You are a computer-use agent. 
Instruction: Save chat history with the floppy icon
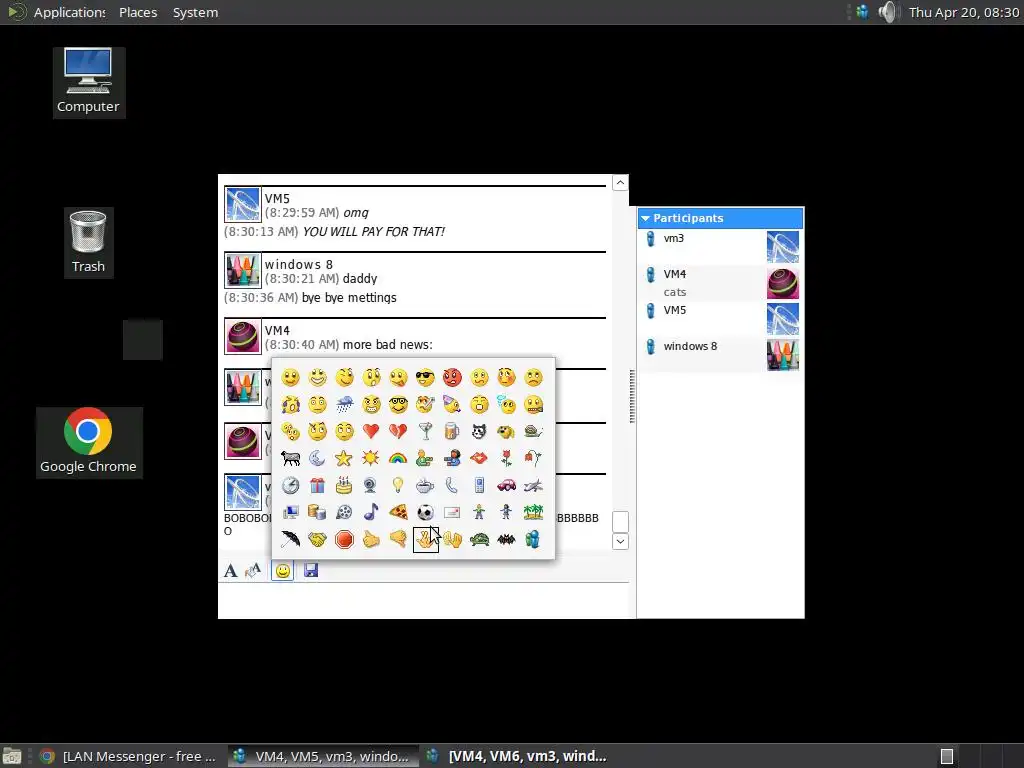311,571
